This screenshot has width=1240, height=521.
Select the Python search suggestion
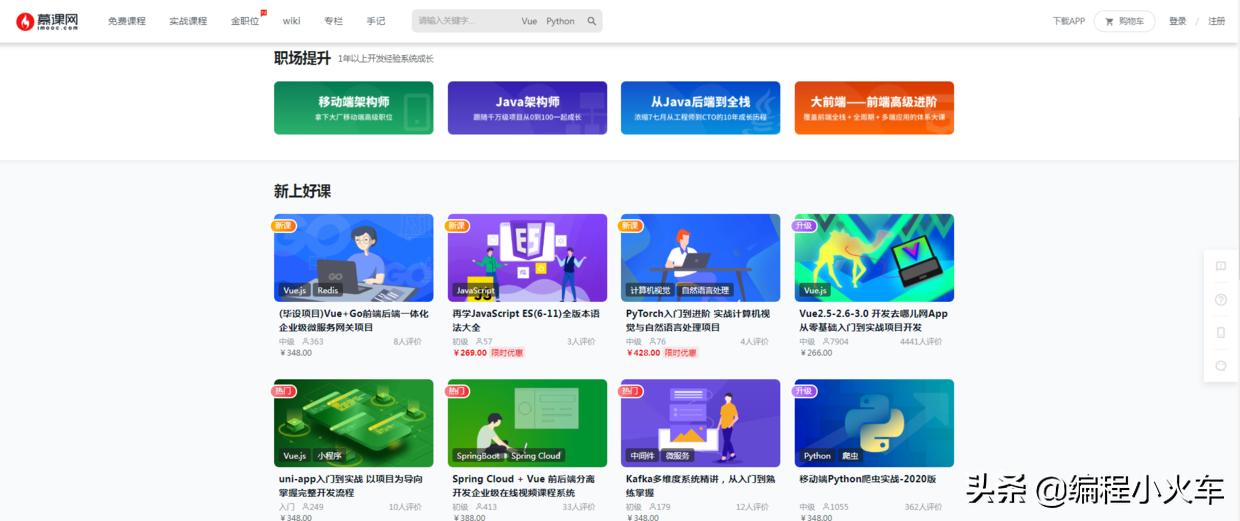pos(560,21)
